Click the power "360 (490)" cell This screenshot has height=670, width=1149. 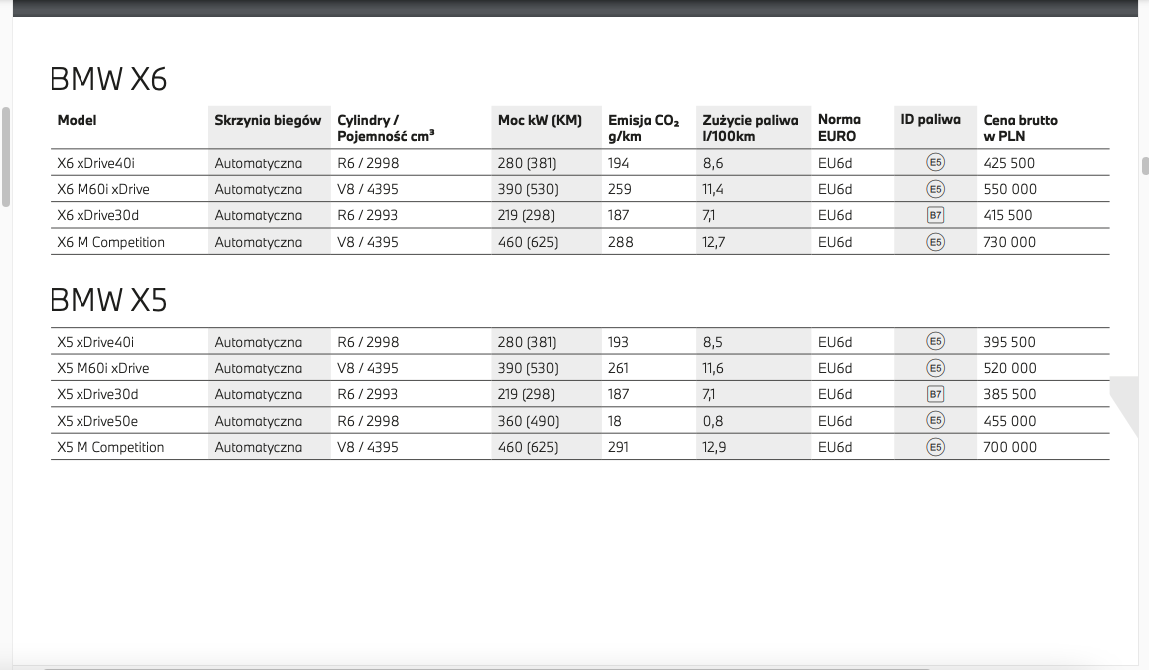pyautogui.click(x=528, y=421)
